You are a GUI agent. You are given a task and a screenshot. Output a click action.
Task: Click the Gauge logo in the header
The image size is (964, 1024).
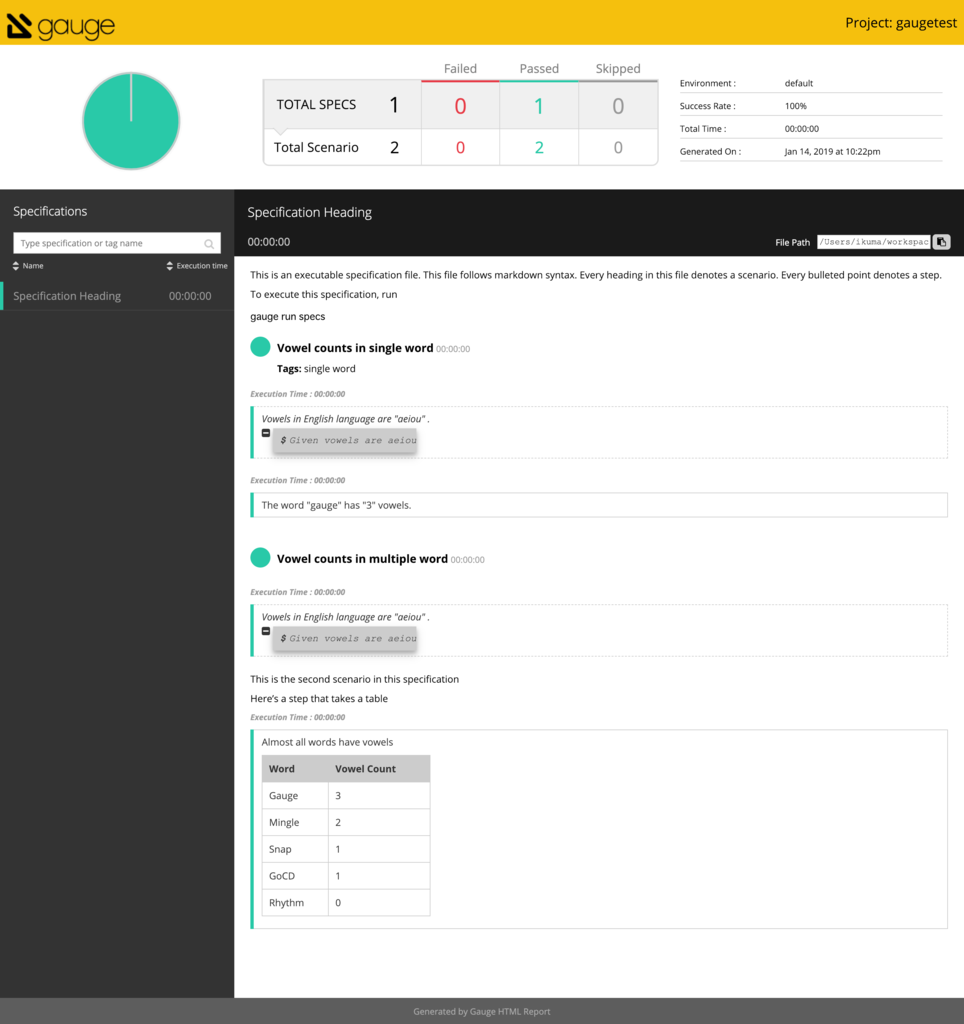[61, 25]
